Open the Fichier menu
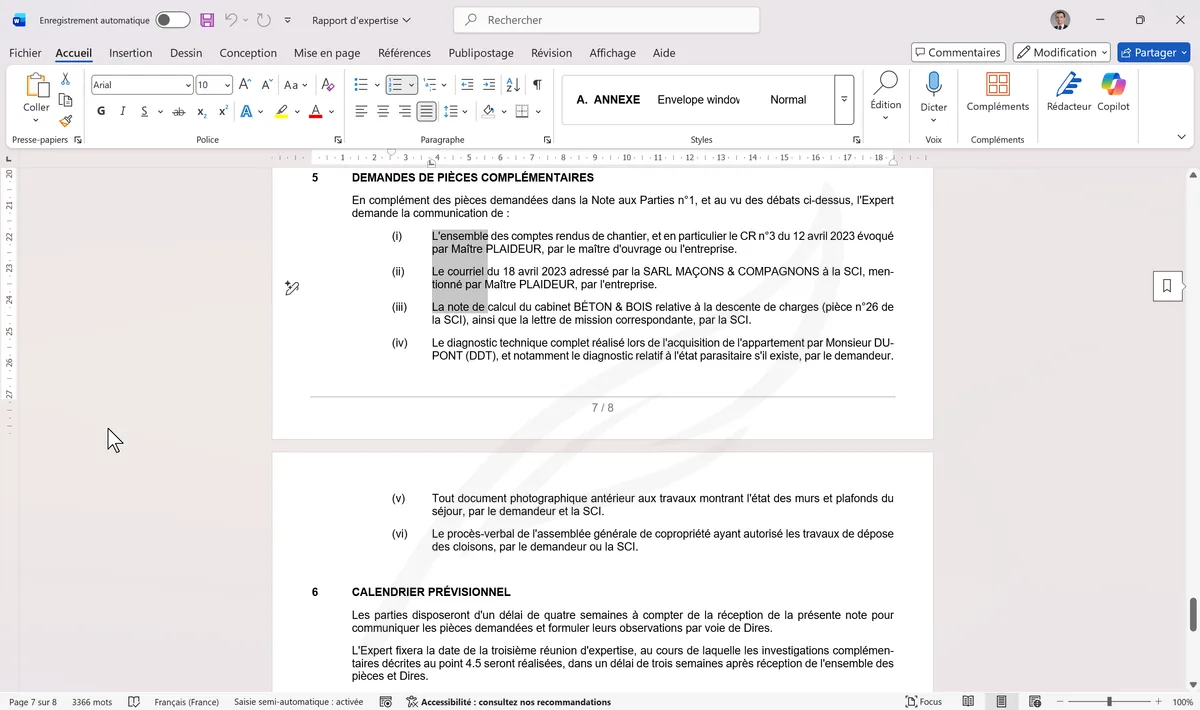Screen dimensions: 1200x710 [24, 53]
